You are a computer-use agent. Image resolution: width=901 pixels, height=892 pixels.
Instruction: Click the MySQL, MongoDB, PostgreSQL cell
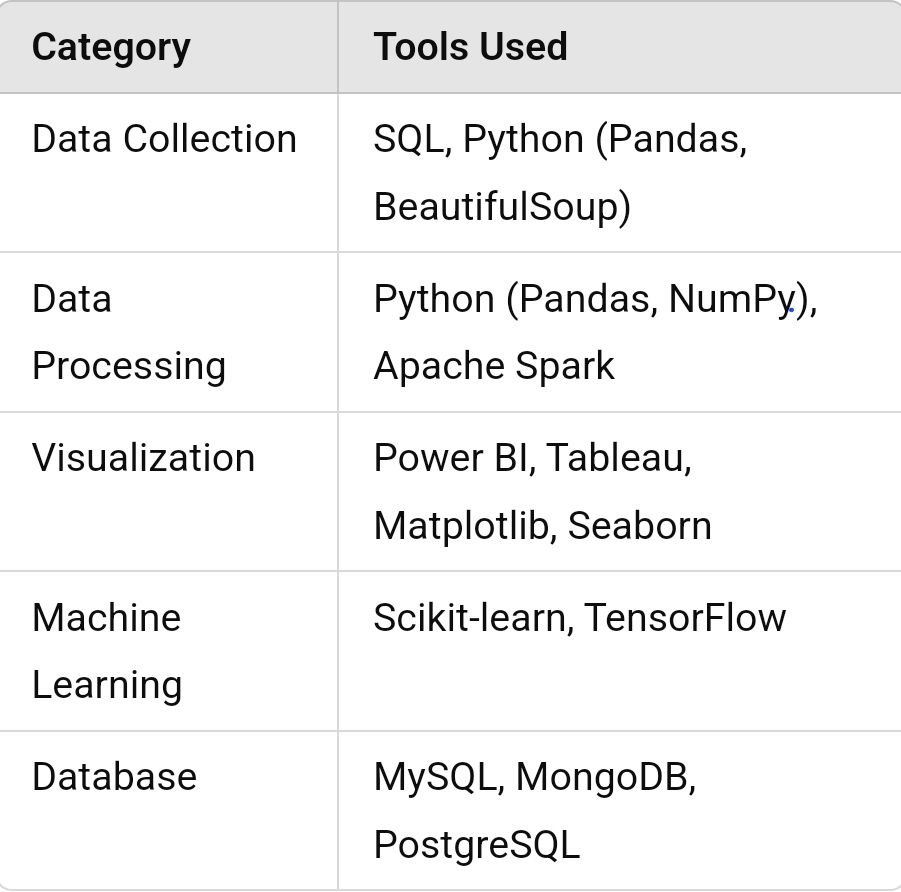pos(534,810)
